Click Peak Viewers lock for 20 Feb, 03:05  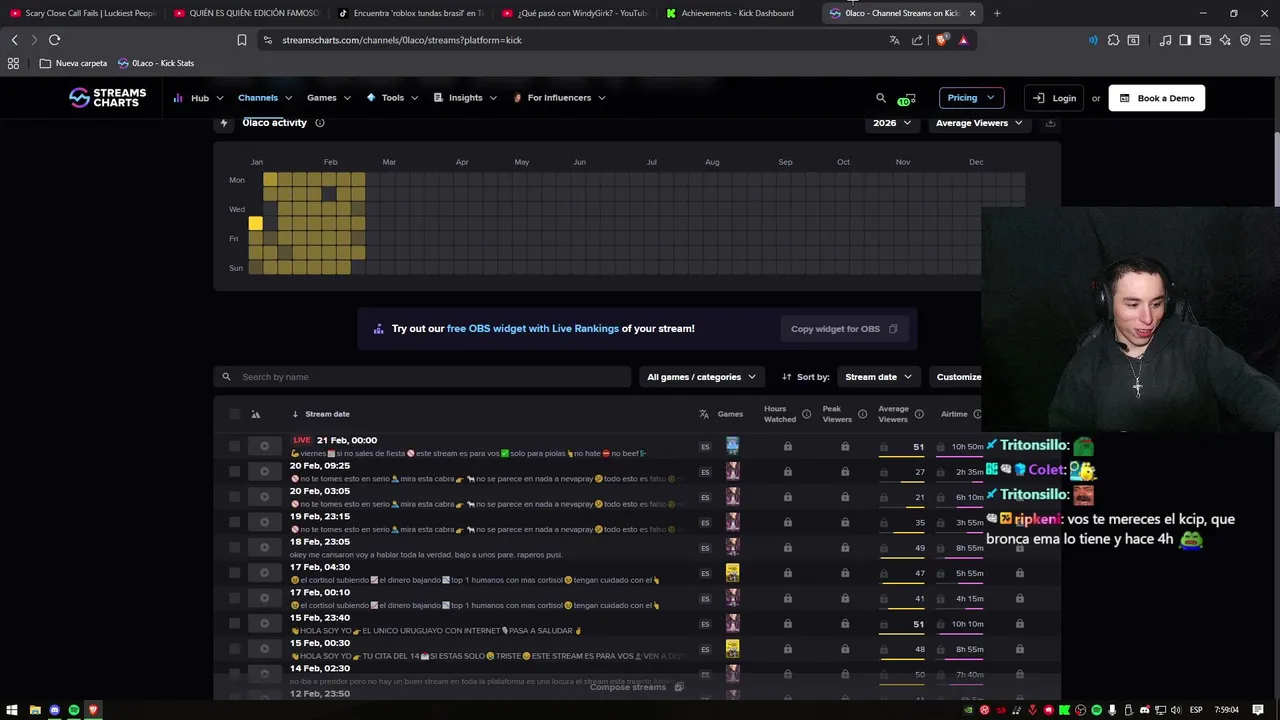845,497
